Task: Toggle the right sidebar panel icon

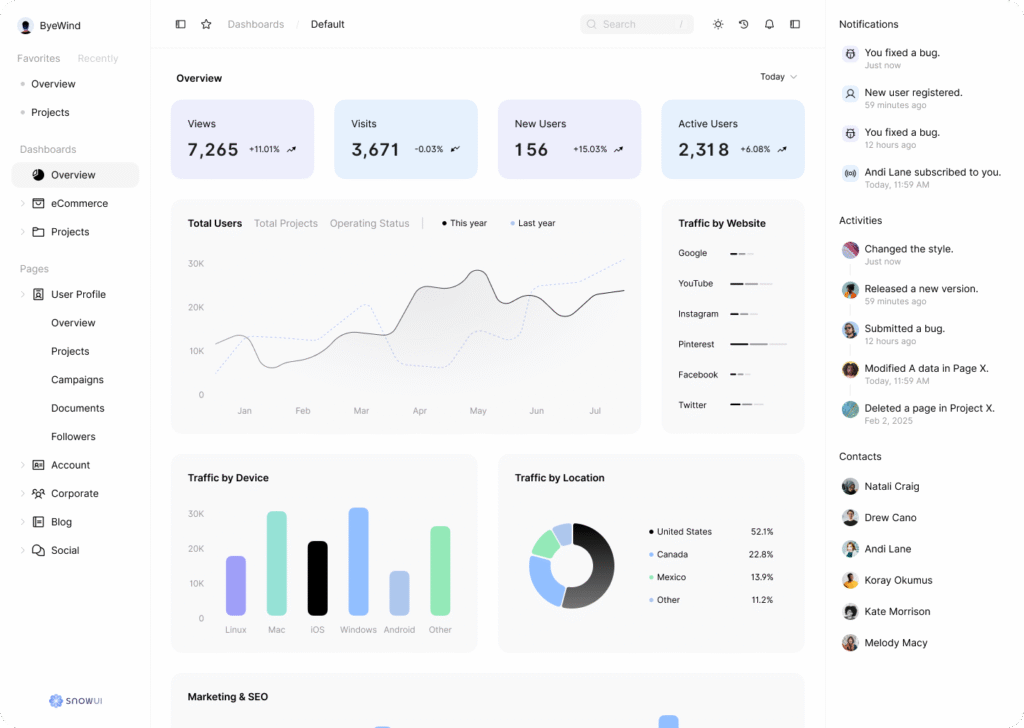Action: (795, 24)
